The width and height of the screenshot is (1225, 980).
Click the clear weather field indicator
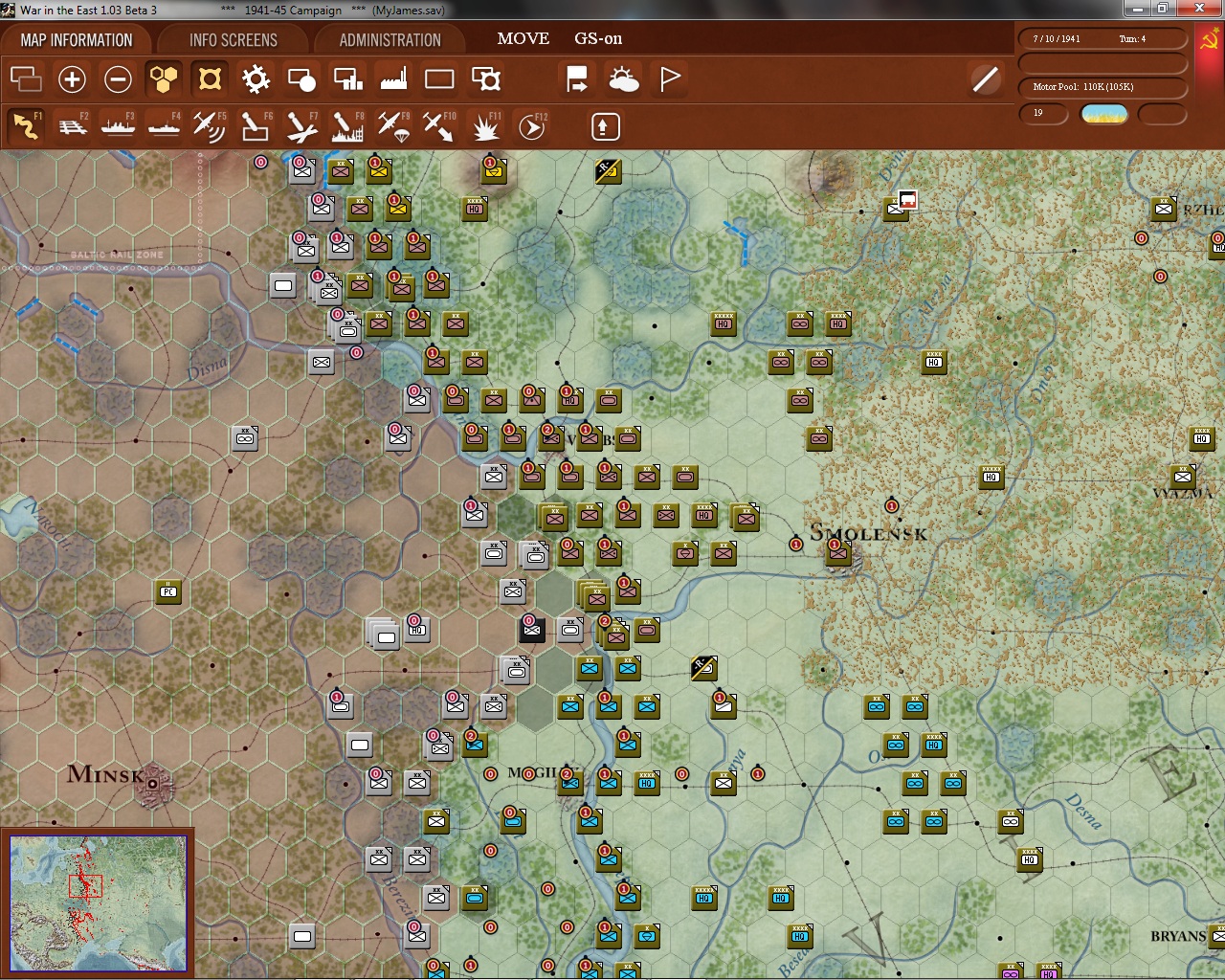1103,114
